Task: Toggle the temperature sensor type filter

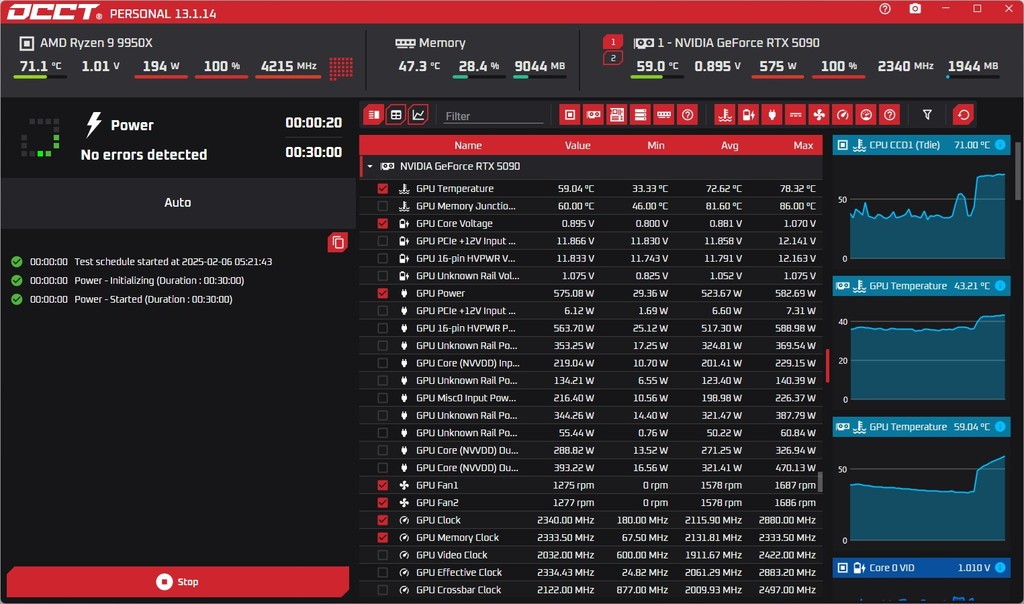Action: pyautogui.click(x=725, y=115)
